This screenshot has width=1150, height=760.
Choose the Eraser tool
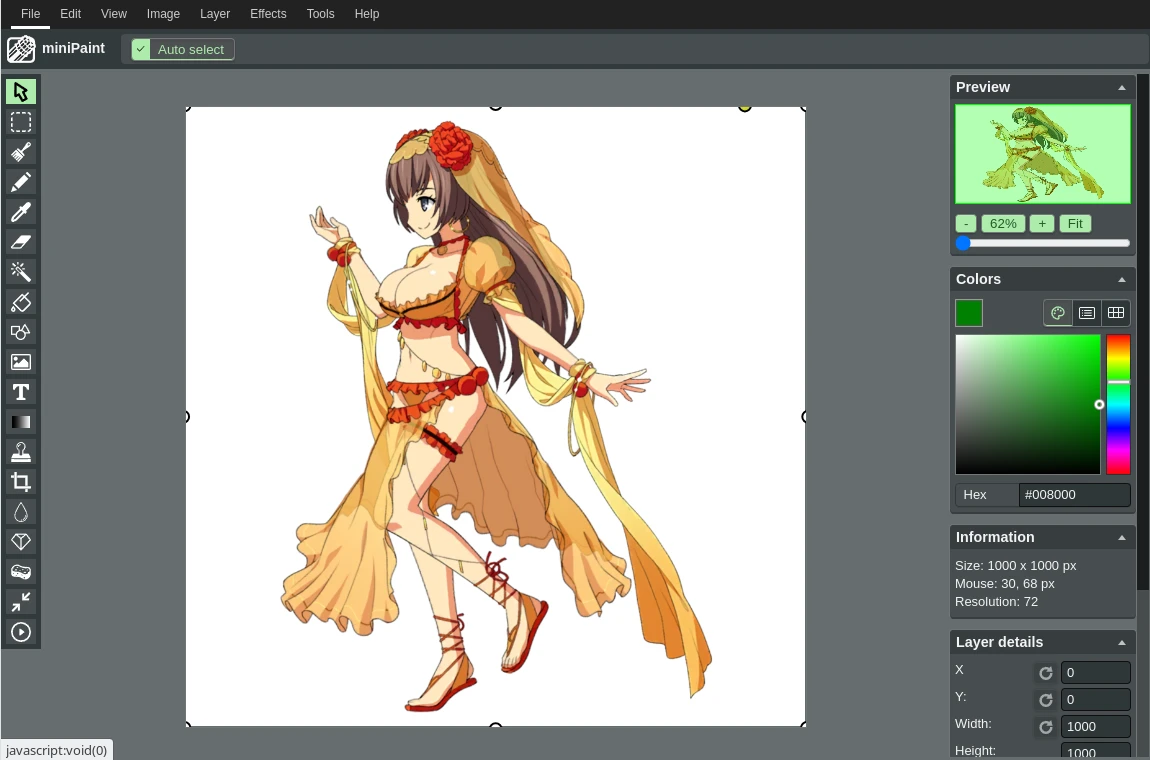pyautogui.click(x=21, y=242)
